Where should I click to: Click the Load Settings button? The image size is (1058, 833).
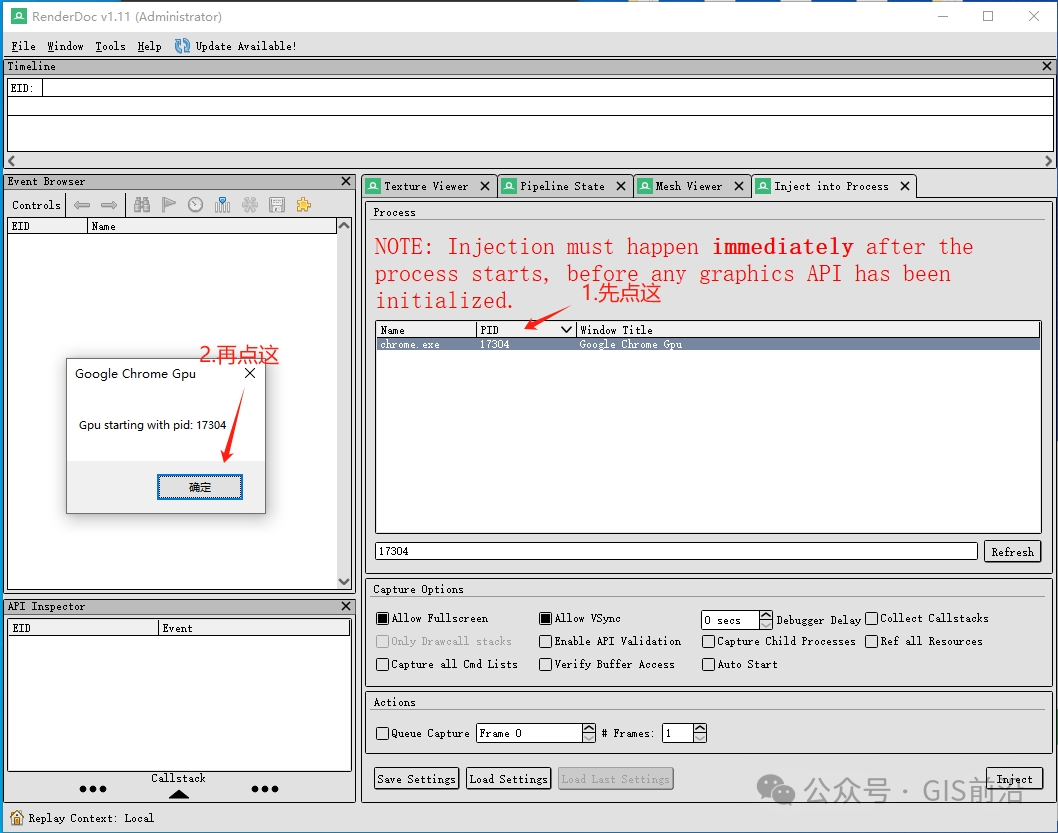[509, 778]
